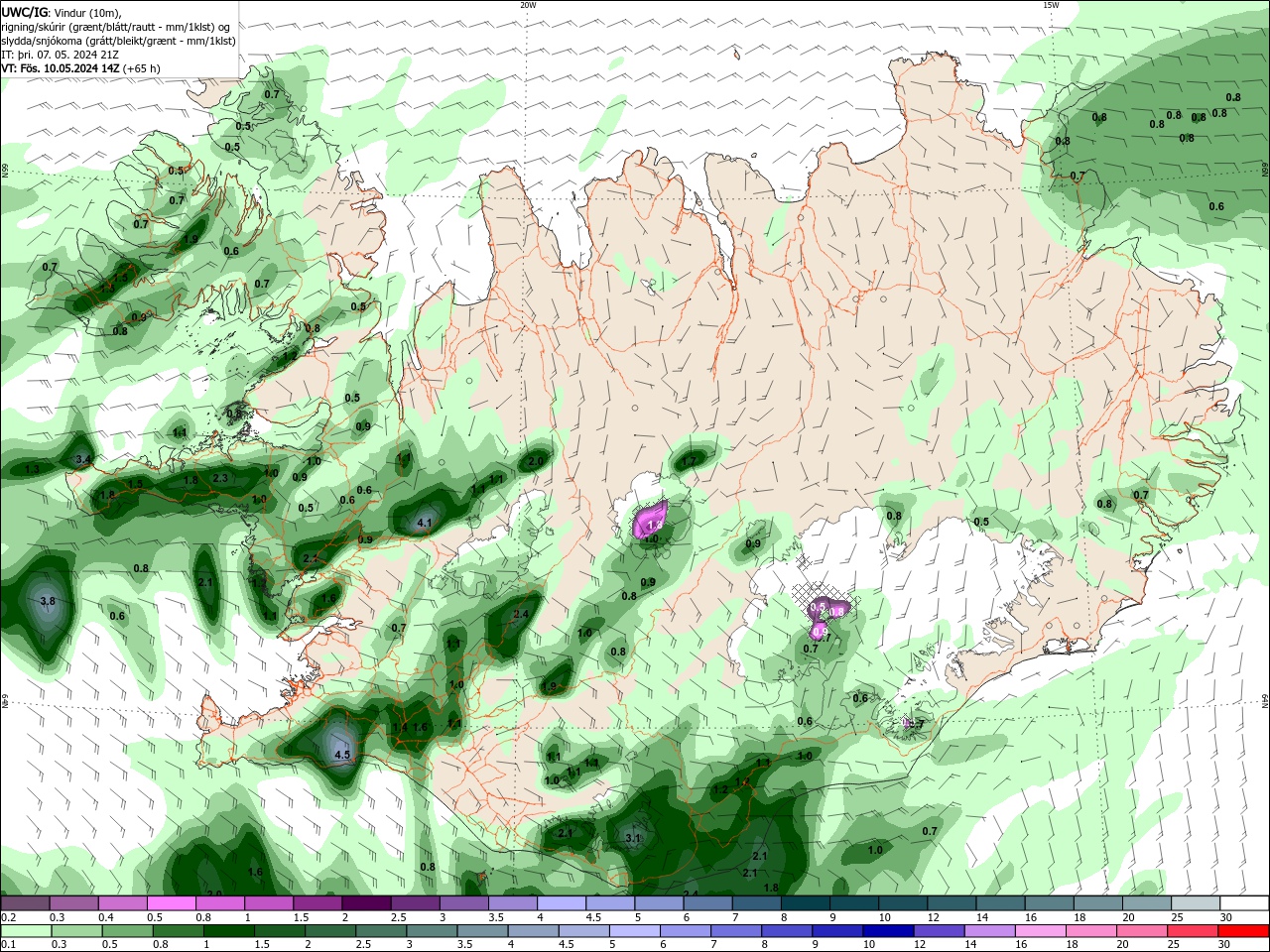Click the palest green 0.1 rain legend swatch

coord(26,931)
